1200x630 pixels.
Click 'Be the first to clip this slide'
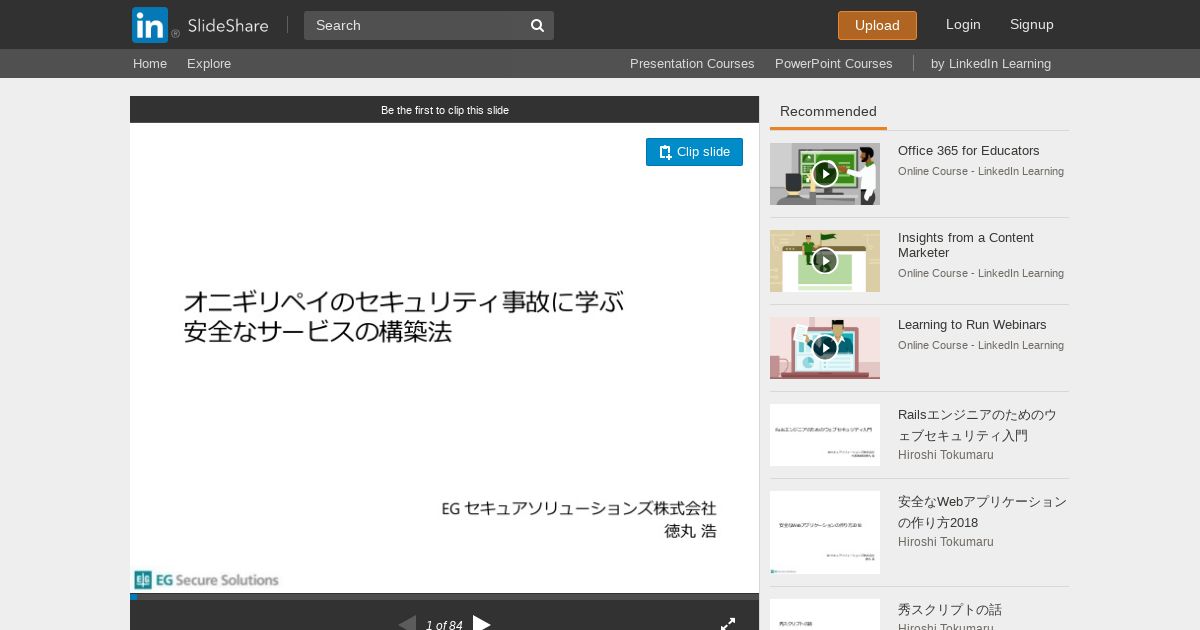click(x=445, y=110)
